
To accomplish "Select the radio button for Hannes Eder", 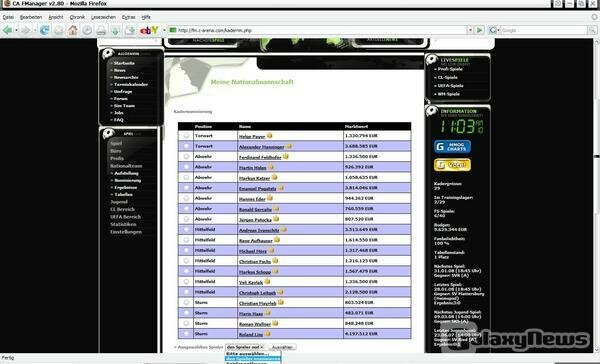I will [x=186, y=198].
